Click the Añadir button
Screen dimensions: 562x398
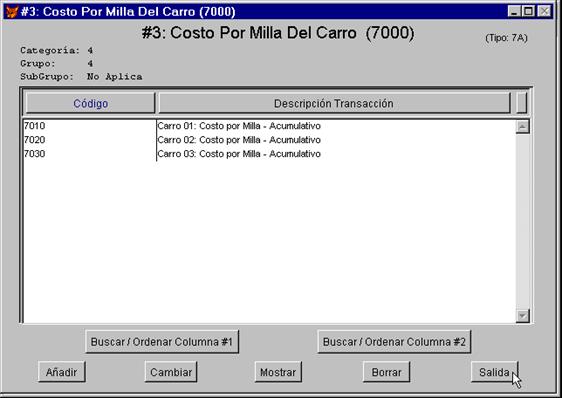62,372
